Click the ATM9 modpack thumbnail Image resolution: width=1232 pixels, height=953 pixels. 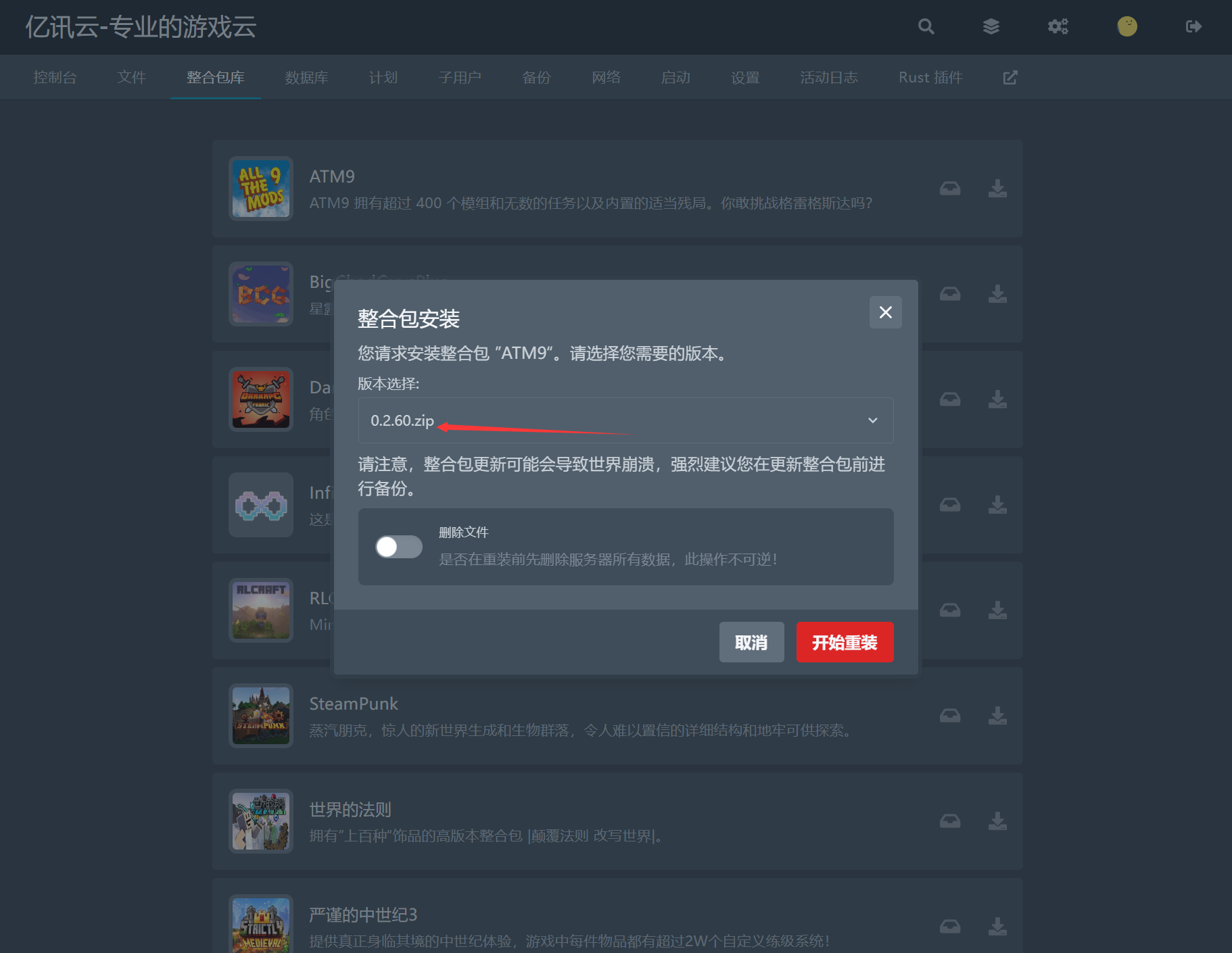pos(261,189)
